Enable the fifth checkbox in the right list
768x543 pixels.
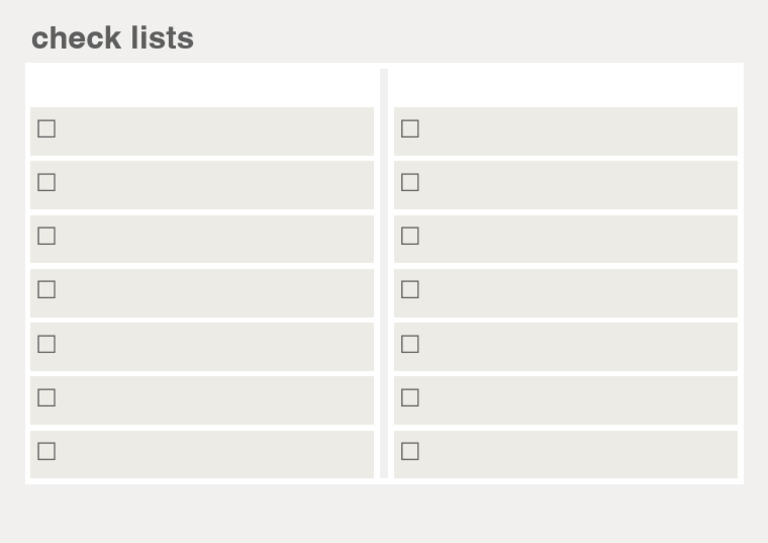coord(410,344)
